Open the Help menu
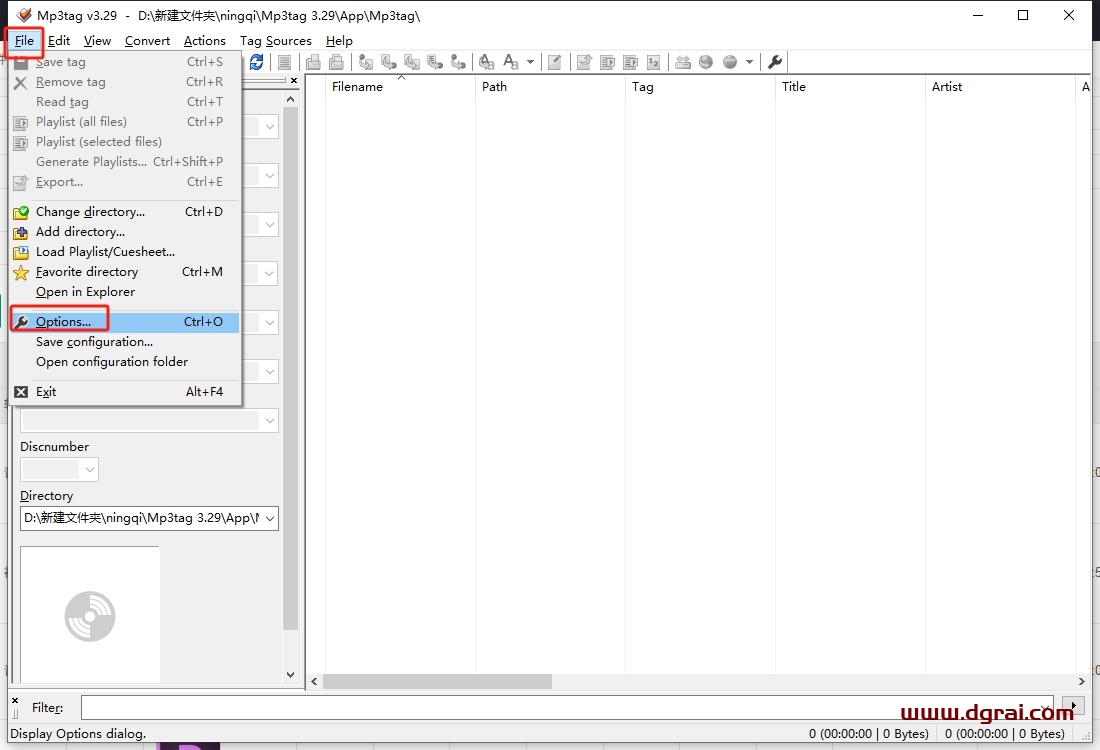This screenshot has height=750, width=1100. (x=340, y=41)
